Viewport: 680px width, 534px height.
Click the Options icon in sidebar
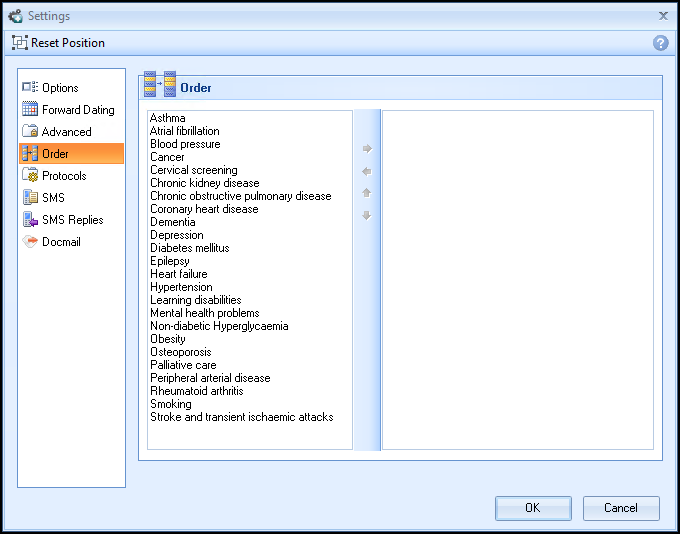coord(30,88)
